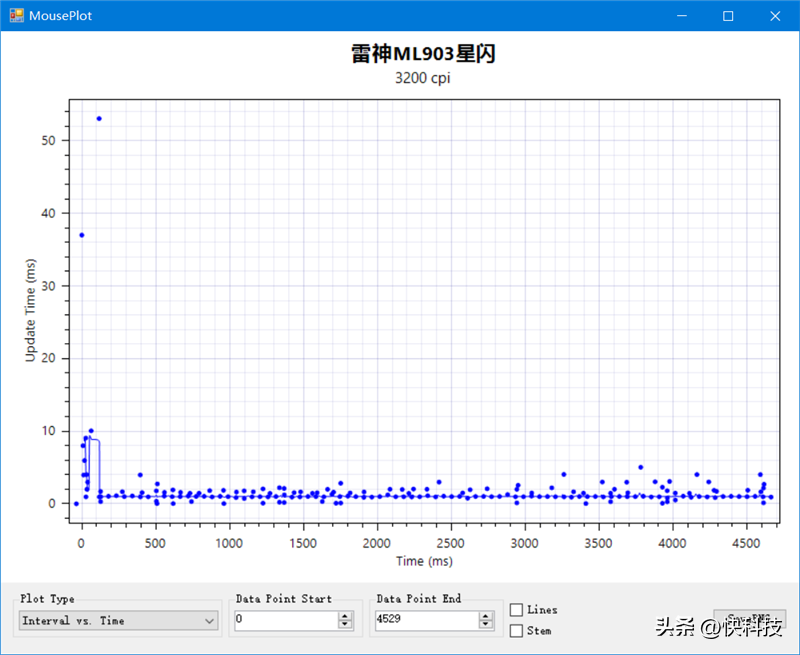Click the 2500 tick label on x-axis
800x655 pixels.
tap(451, 544)
